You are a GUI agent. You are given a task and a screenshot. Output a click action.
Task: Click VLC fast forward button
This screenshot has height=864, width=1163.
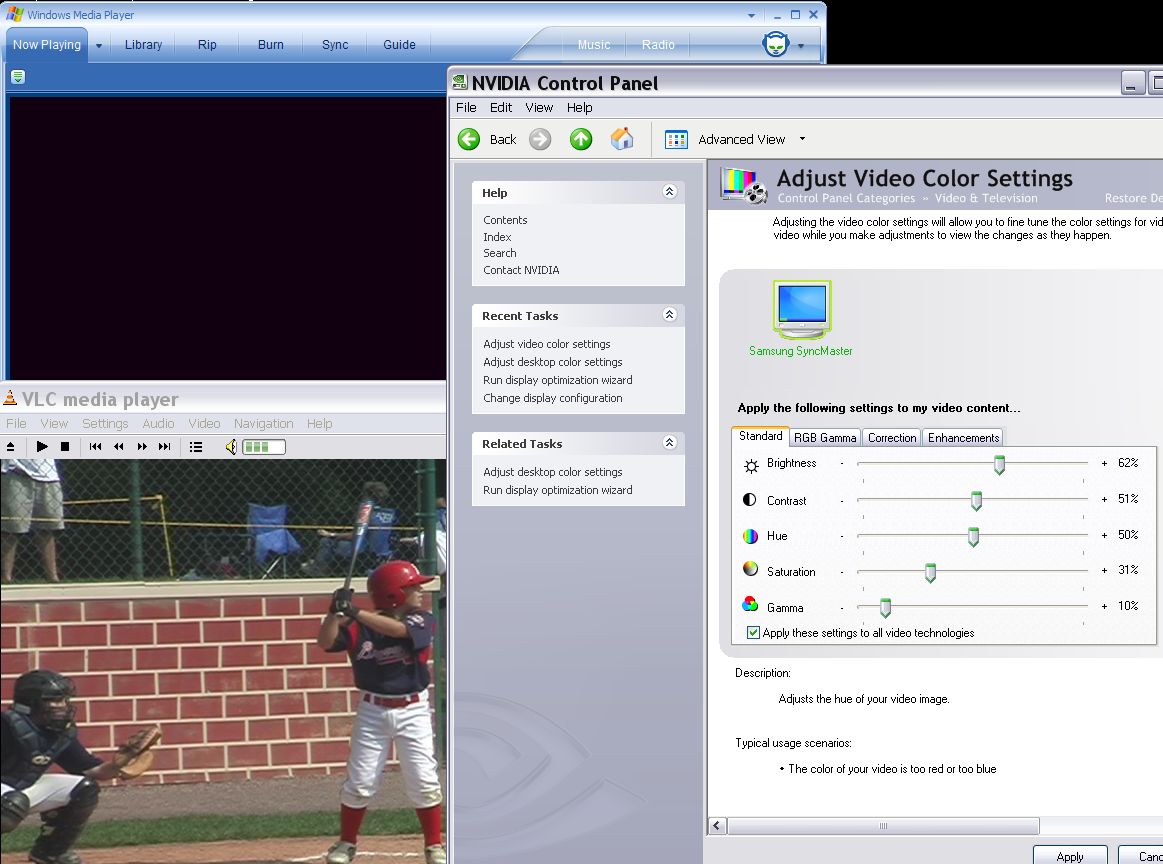pyautogui.click(x=142, y=446)
